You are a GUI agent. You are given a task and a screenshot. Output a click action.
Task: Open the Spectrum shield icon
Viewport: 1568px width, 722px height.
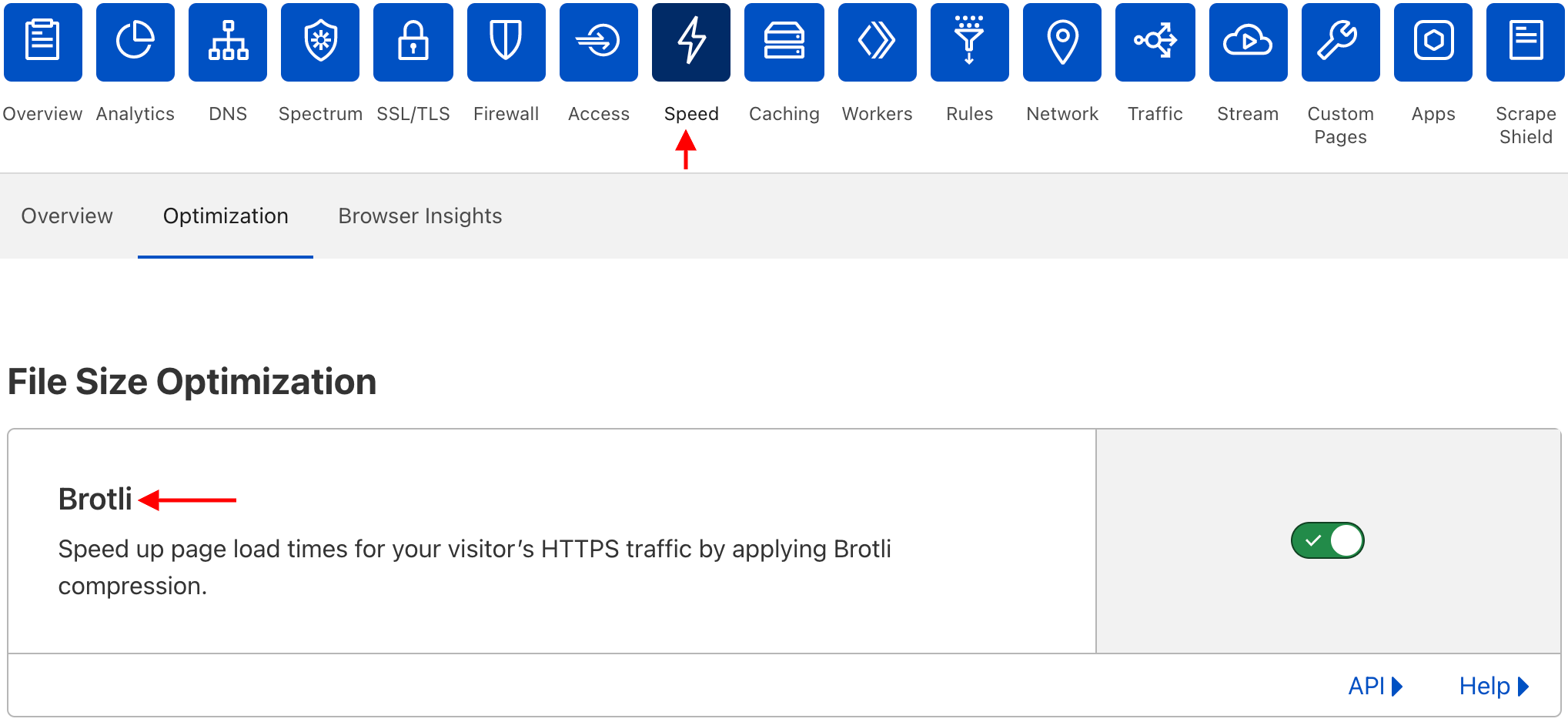pyautogui.click(x=320, y=42)
